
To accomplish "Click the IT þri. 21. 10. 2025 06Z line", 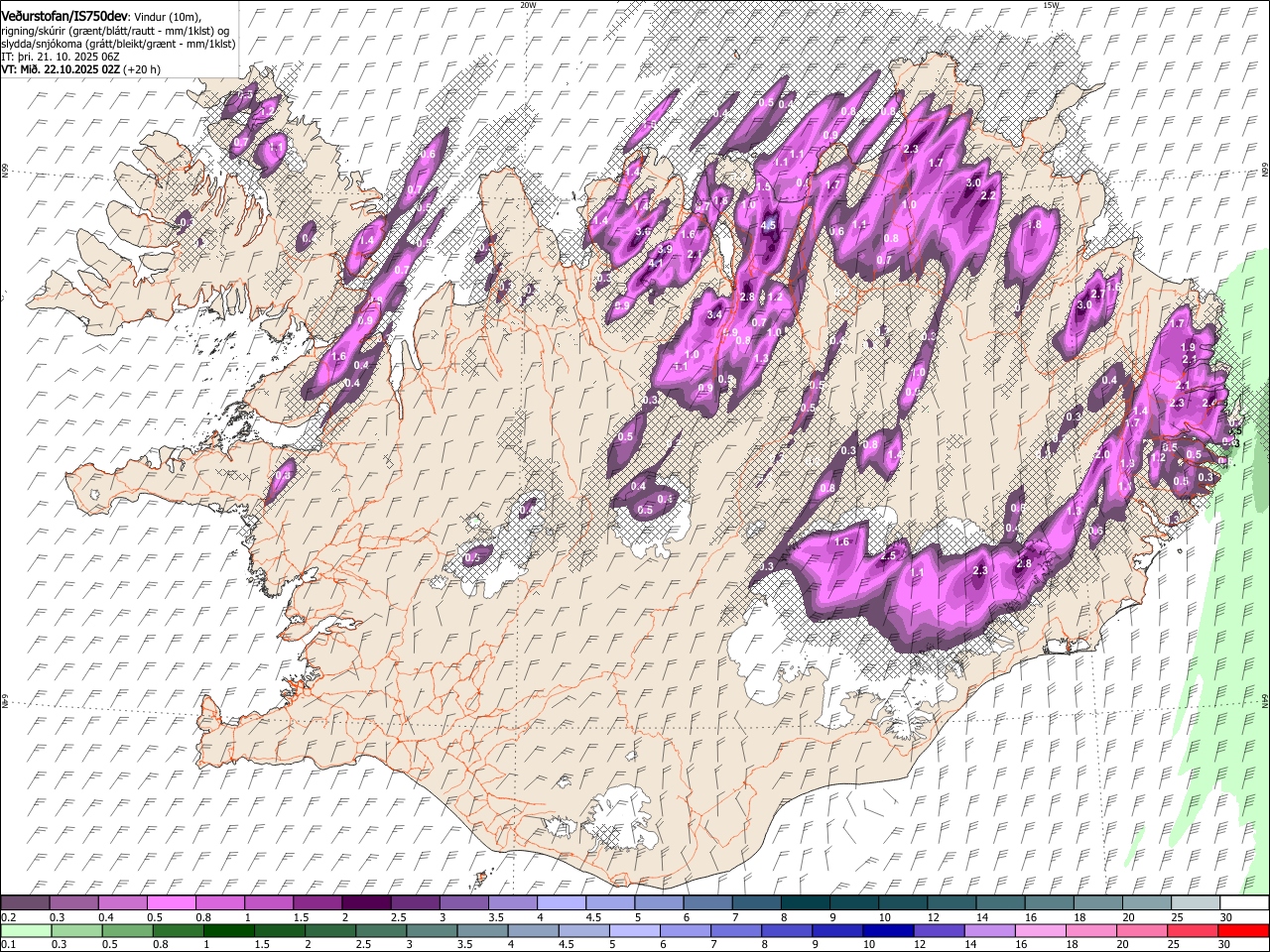I will [61, 57].
